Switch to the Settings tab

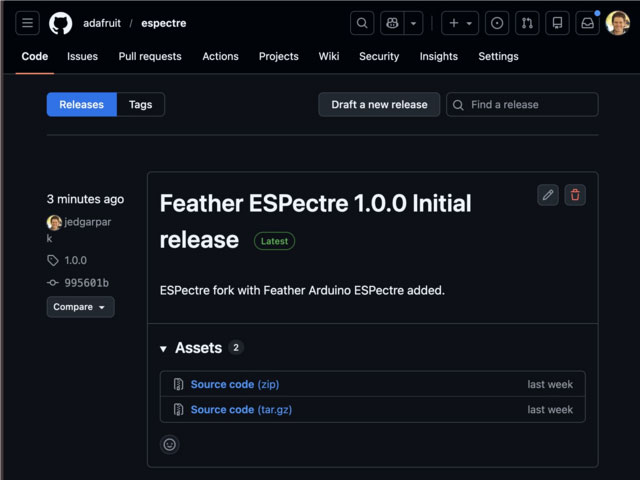[498, 56]
